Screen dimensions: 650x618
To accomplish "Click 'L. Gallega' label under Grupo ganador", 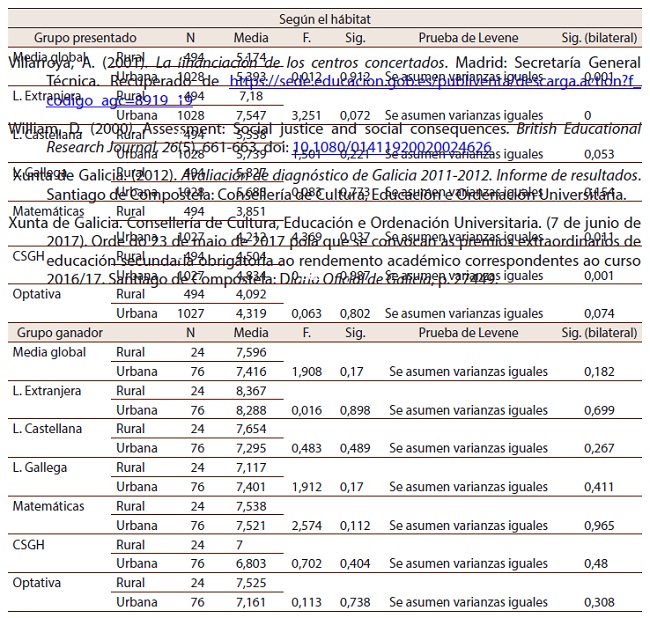I will coord(39,467).
